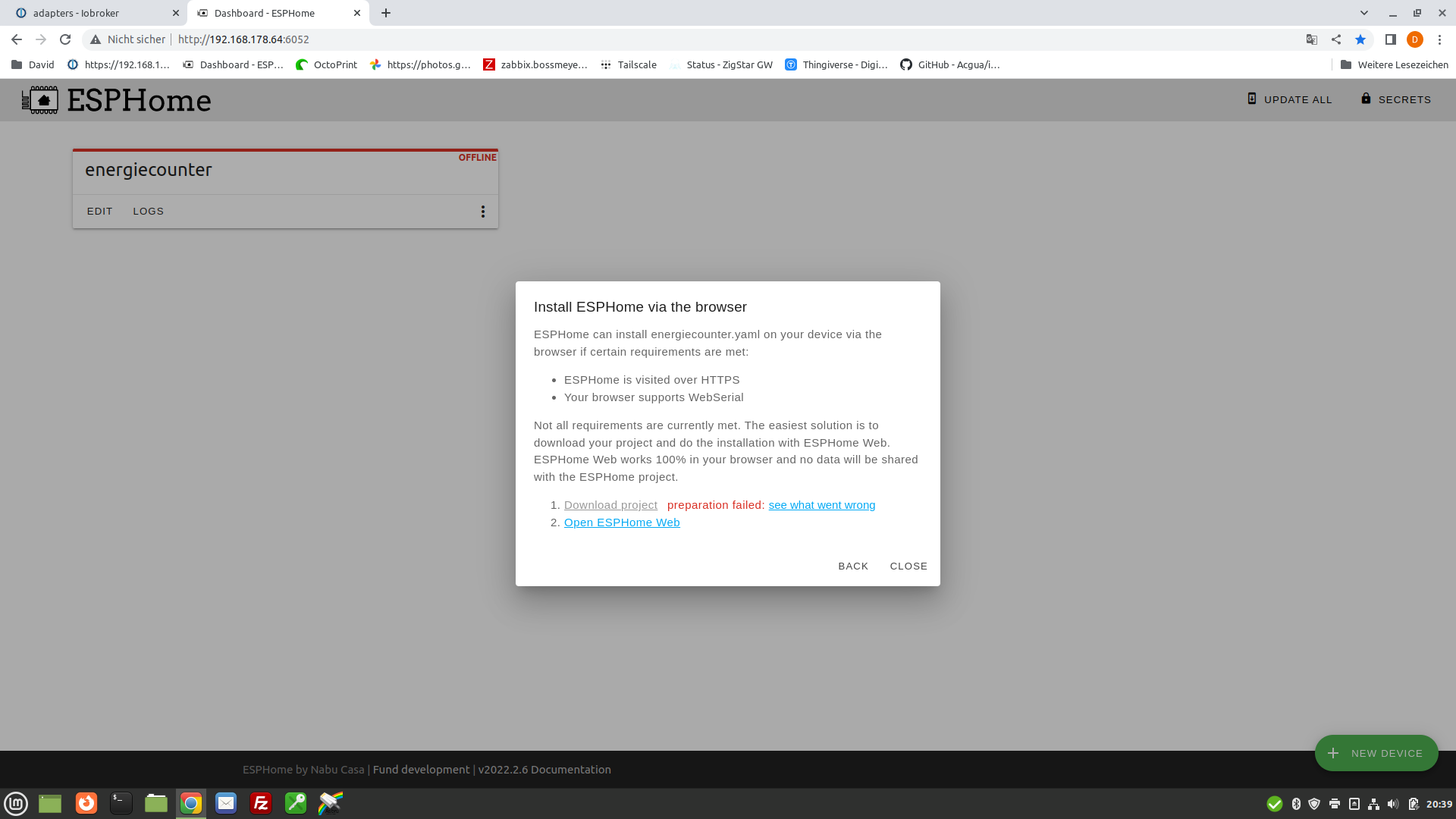Launch FileZilla from the taskbar
Viewport: 1456px width, 819px height.
261,803
